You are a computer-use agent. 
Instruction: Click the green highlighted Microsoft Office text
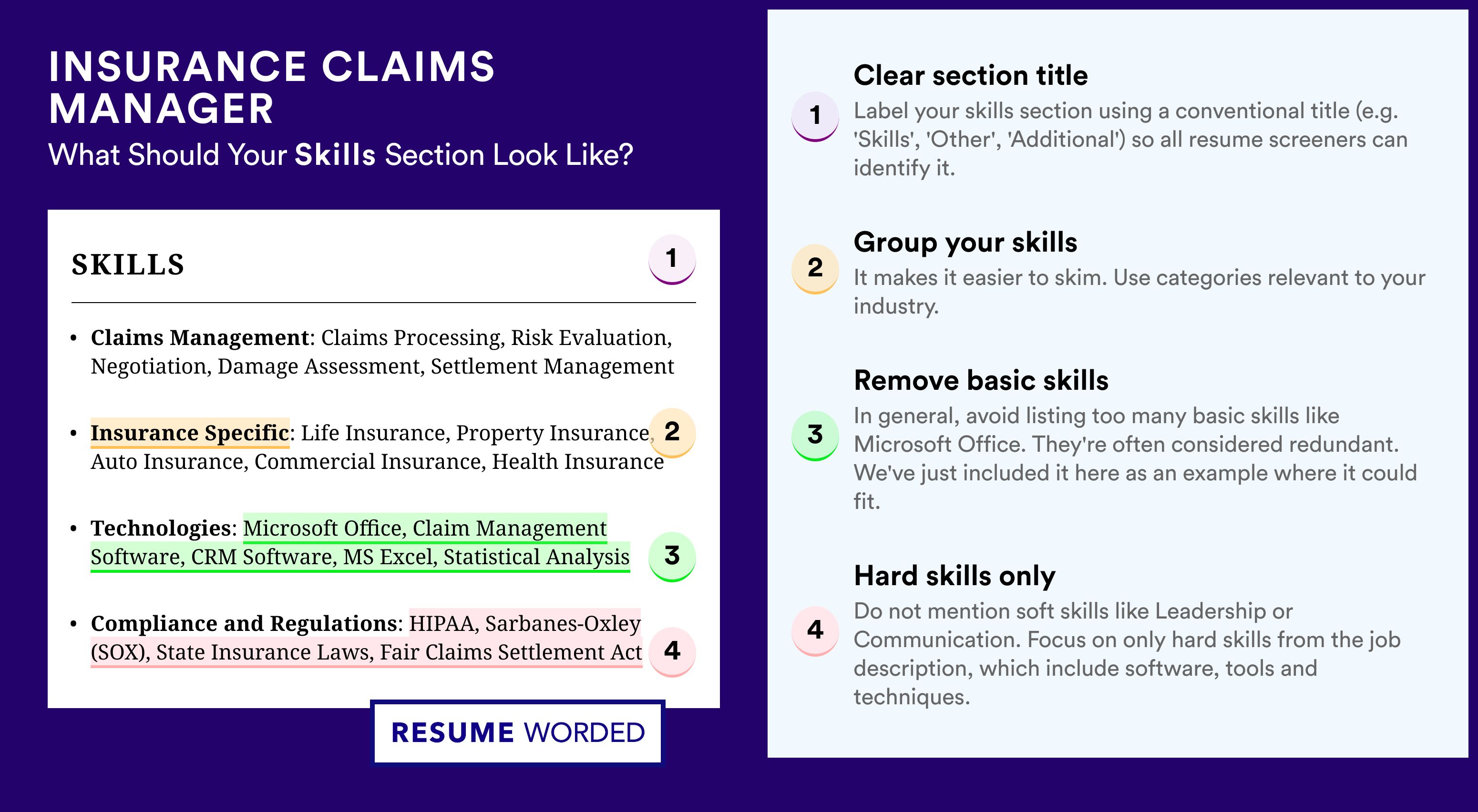[x=322, y=528]
